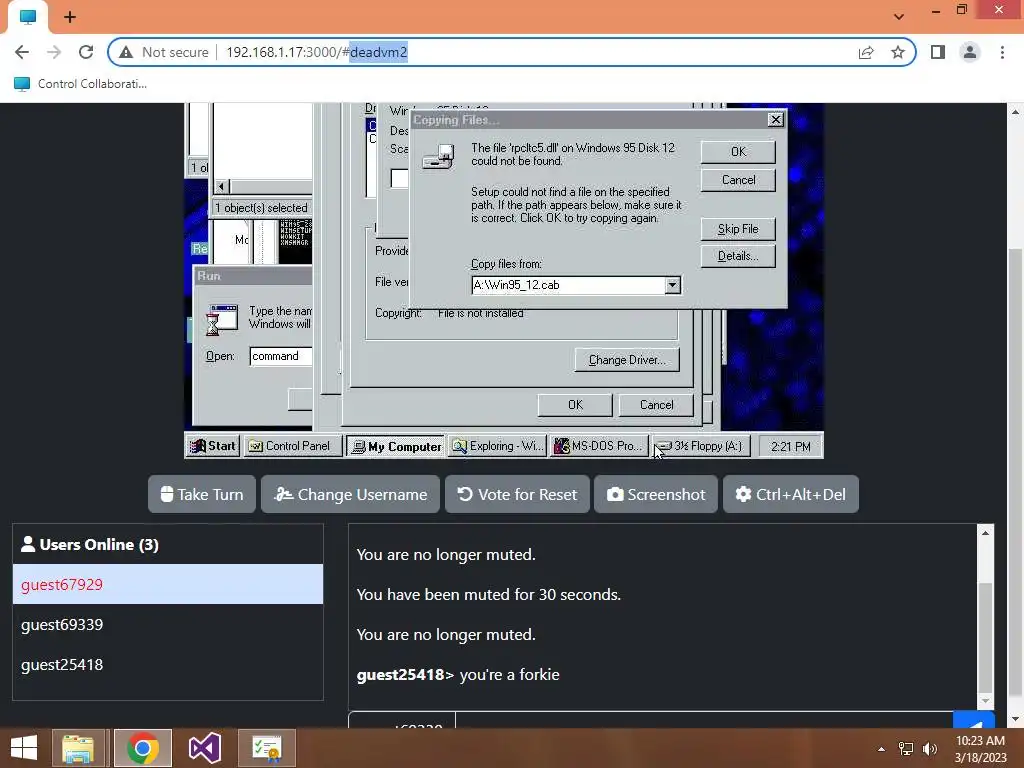Click the Take Turn button
1024x768 pixels.
click(x=202, y=494)
